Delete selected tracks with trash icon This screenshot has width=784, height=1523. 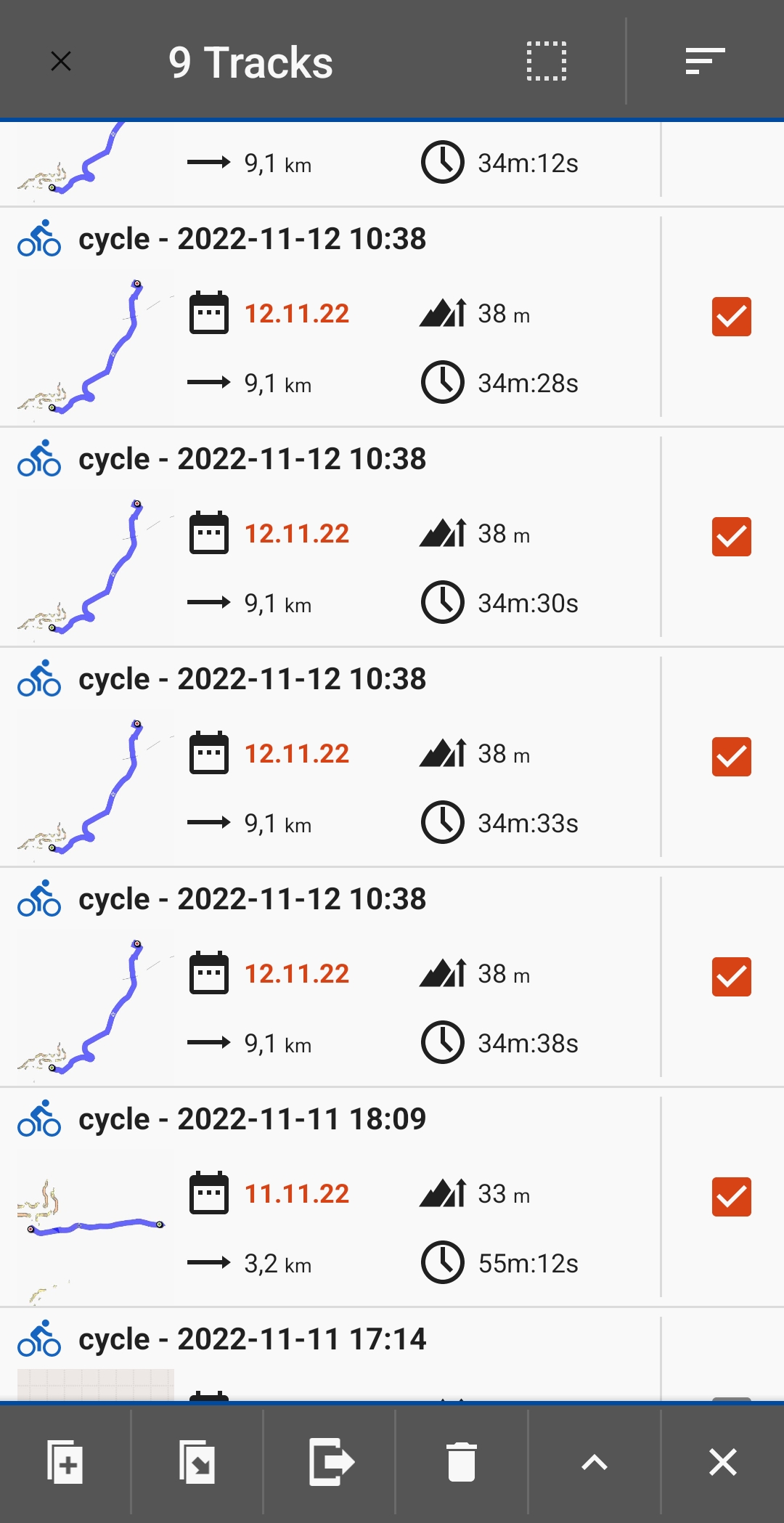(x=461, y=1461)
